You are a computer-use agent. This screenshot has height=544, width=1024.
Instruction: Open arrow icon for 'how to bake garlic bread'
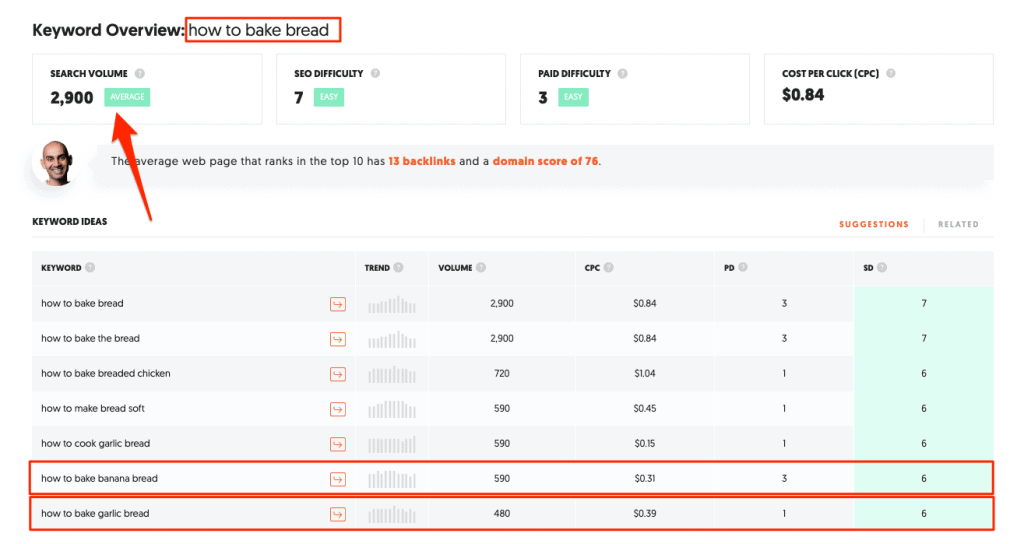coord(338,515)
